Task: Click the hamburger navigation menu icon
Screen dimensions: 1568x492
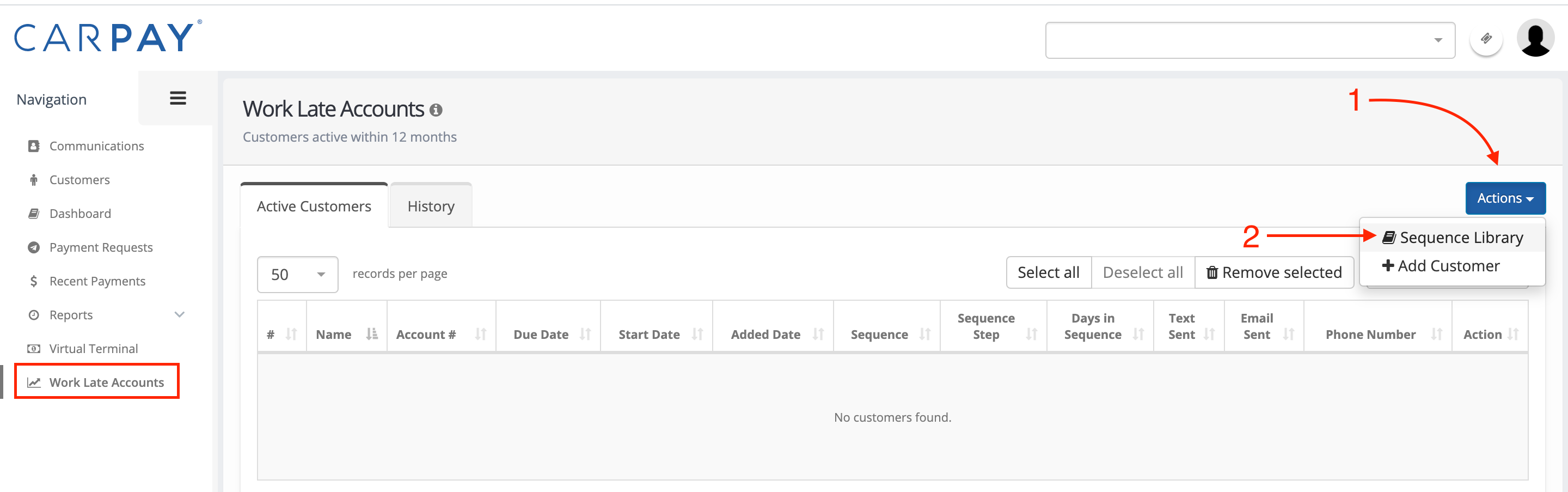Action: tap(177, 98)
